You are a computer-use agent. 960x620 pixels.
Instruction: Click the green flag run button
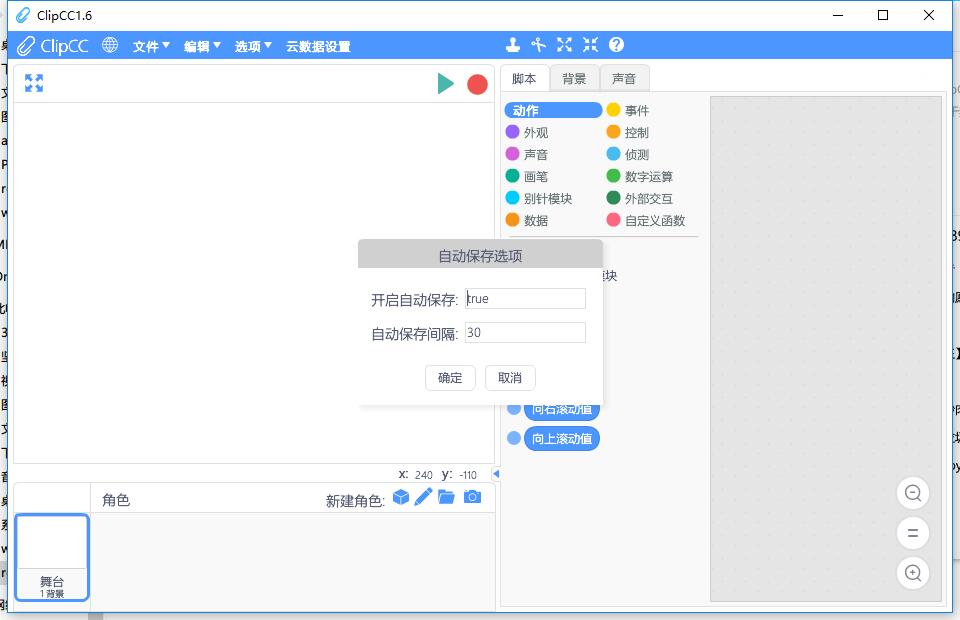(x=446, y=84)
